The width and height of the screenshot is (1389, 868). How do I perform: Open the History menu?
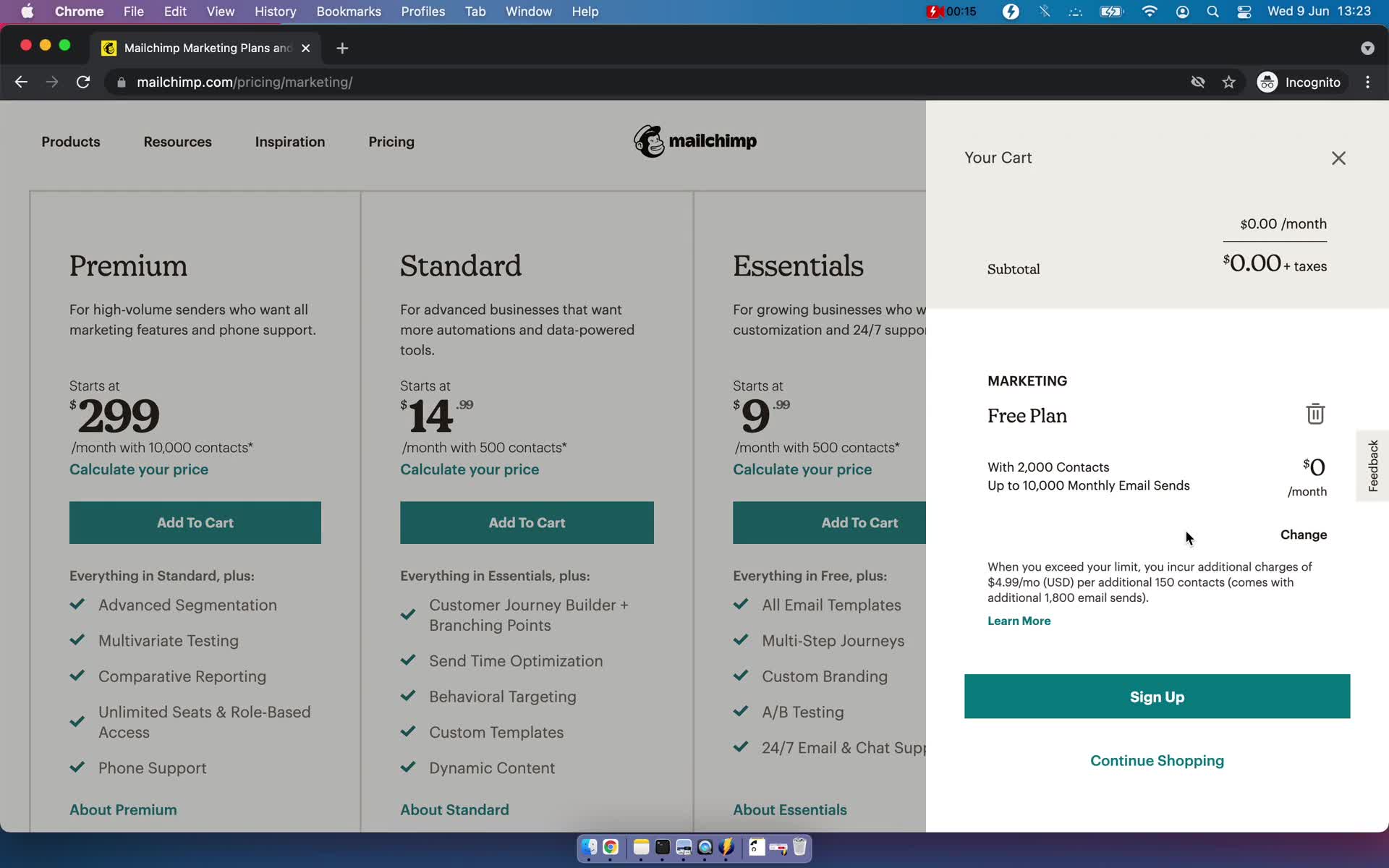pos(275,12)
